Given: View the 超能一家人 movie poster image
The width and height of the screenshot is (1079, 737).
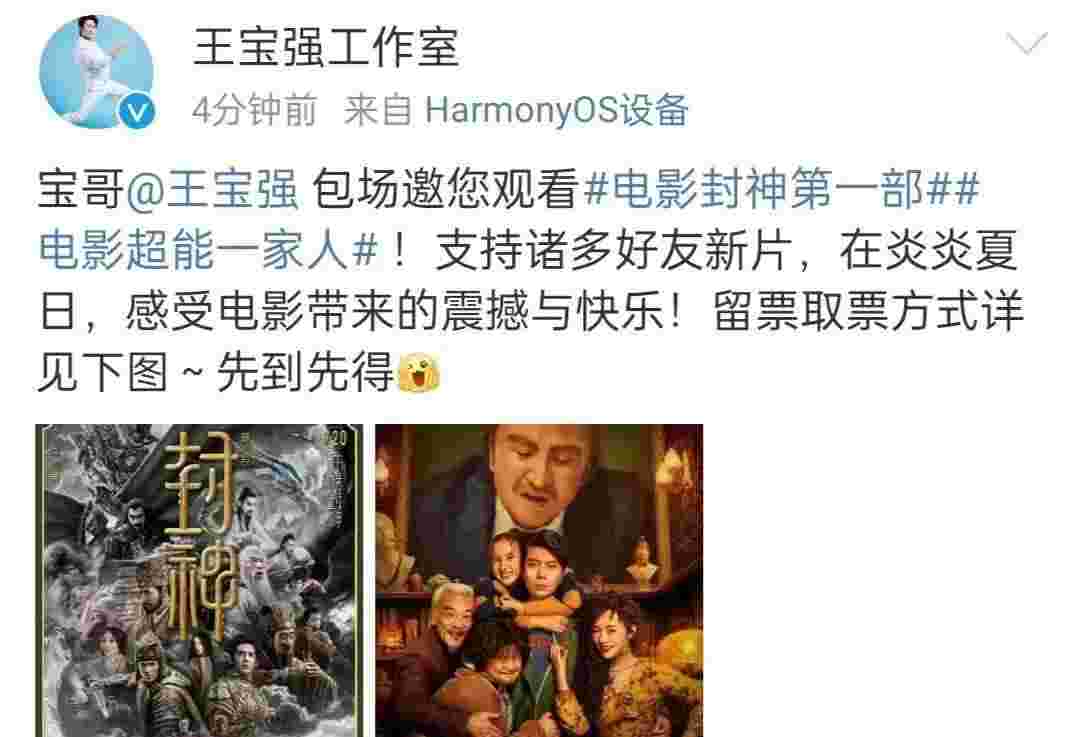Looking at the screenshot, I should point(539,580).
